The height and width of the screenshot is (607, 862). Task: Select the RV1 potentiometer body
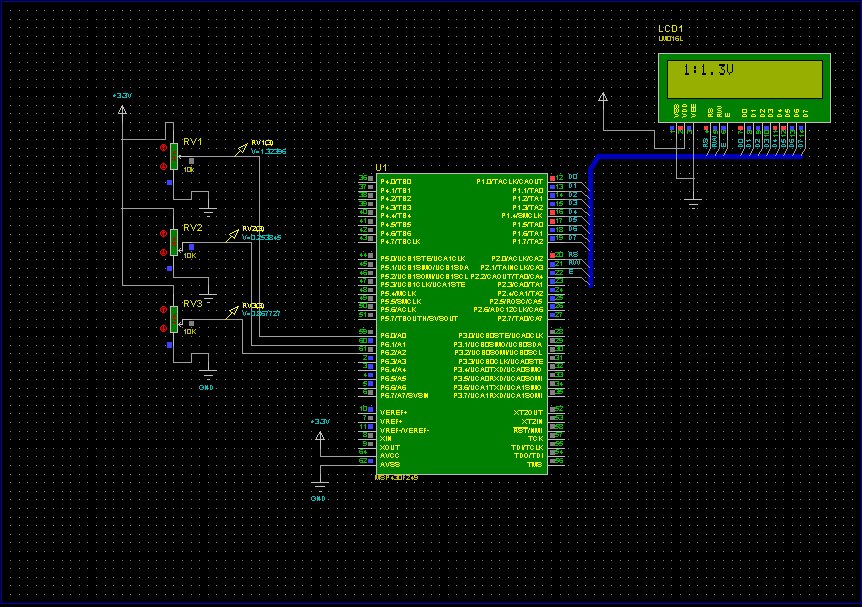click(x=174, y=157)
